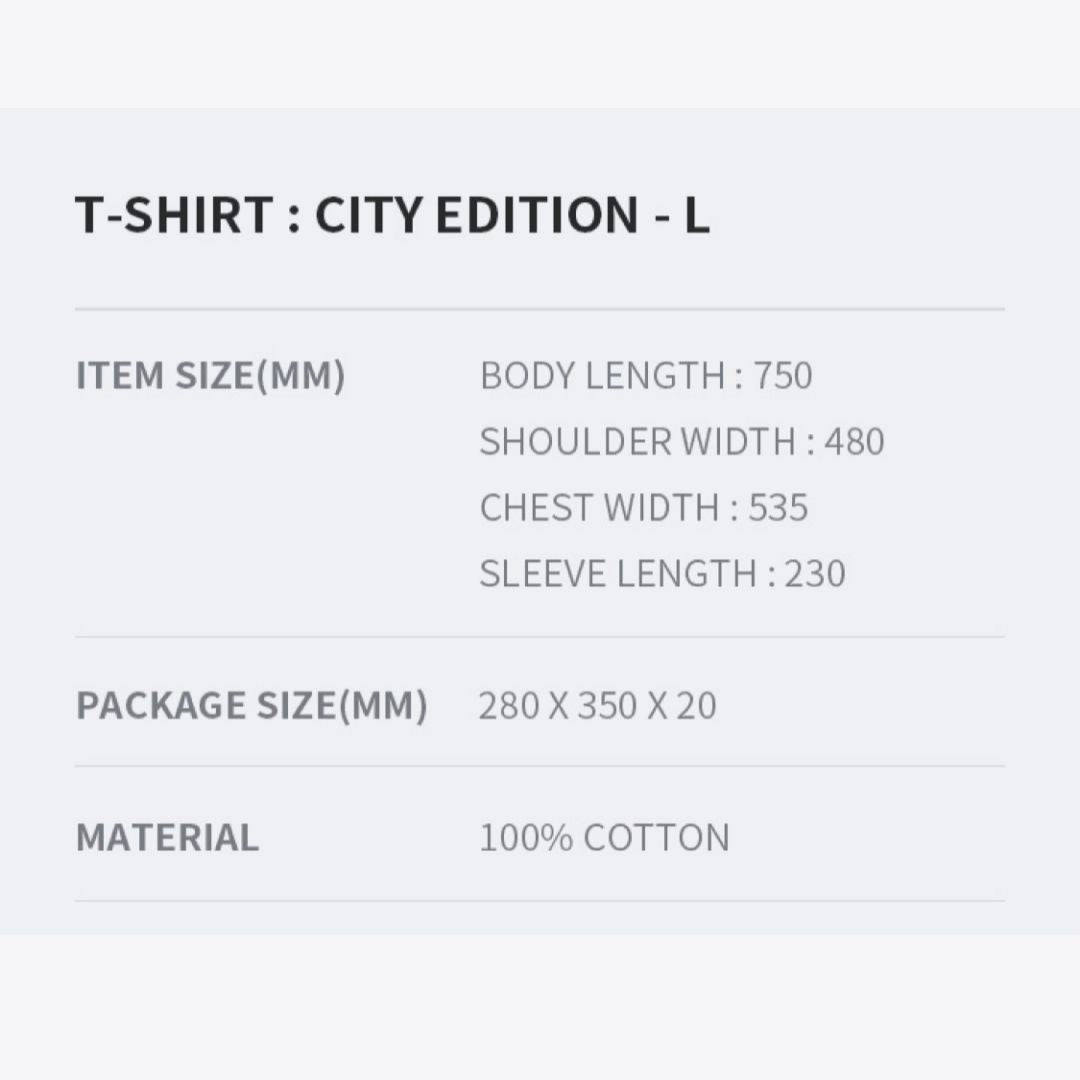Screen dimensions: 1080x1080
Task: Click the 100% COTTON text
Action: tap(604, 838)
